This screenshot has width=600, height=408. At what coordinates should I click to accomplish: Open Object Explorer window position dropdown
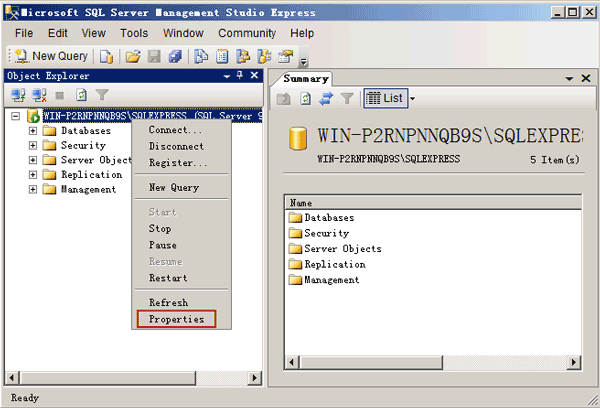[227, 76]
